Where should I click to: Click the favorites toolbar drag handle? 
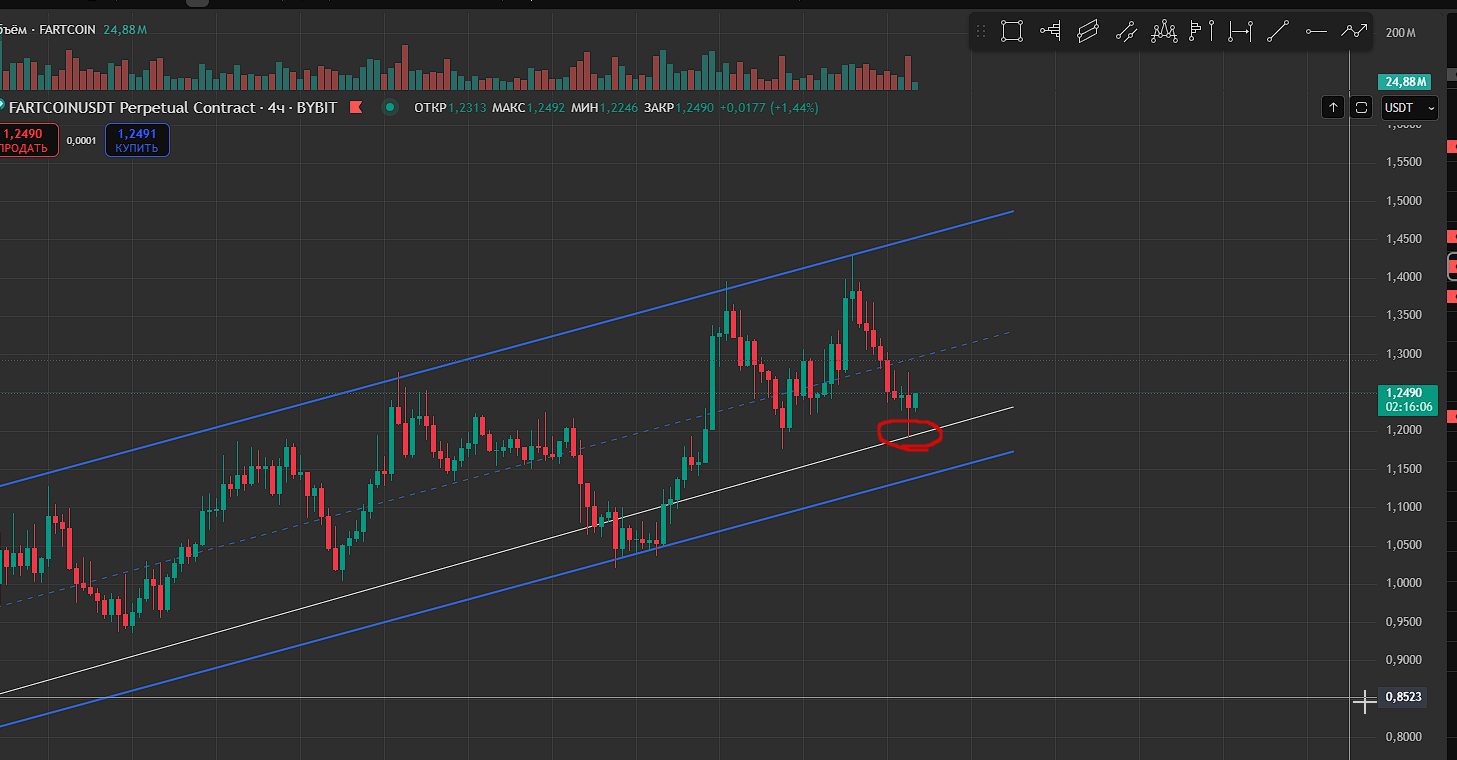coord(981,32)
